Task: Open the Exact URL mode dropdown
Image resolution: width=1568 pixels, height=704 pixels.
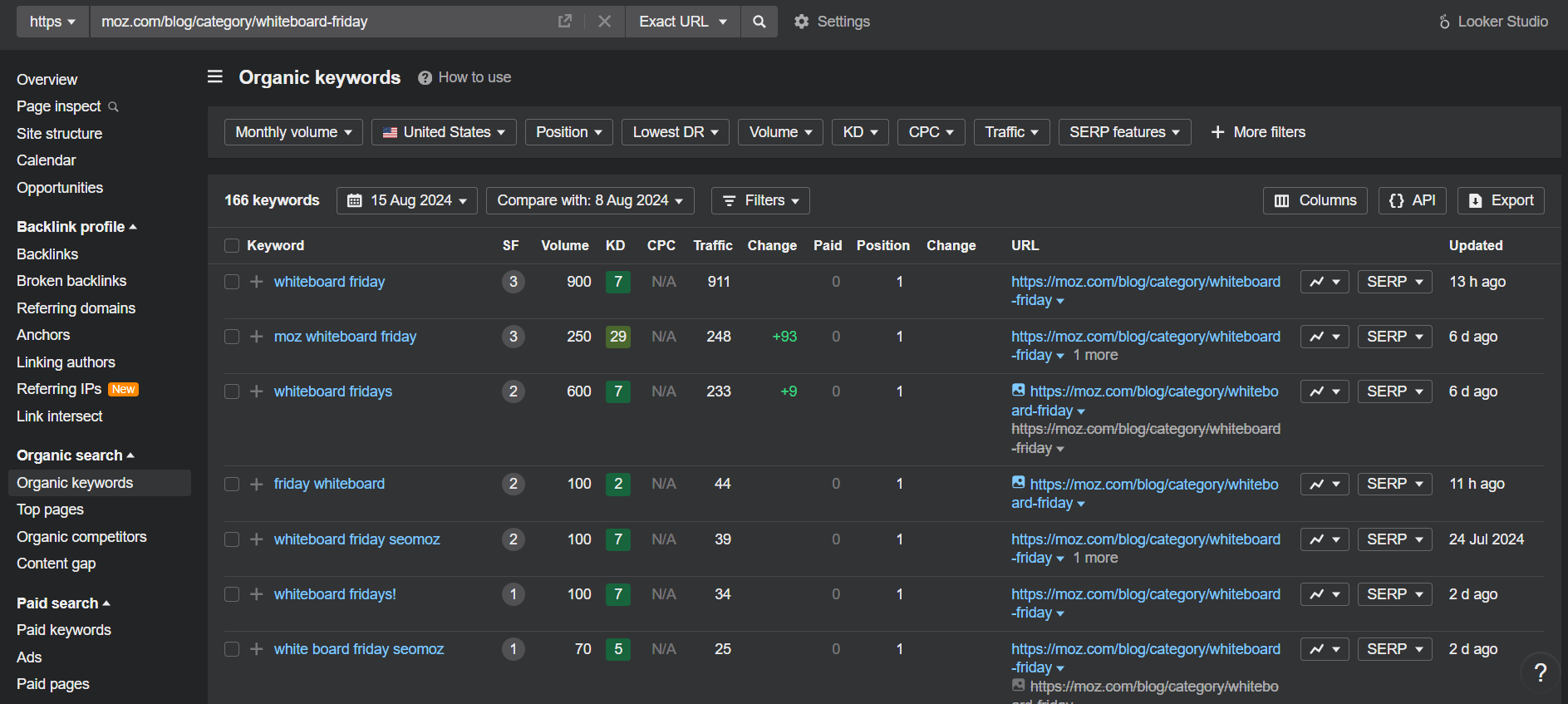Action: pos(683,22)
